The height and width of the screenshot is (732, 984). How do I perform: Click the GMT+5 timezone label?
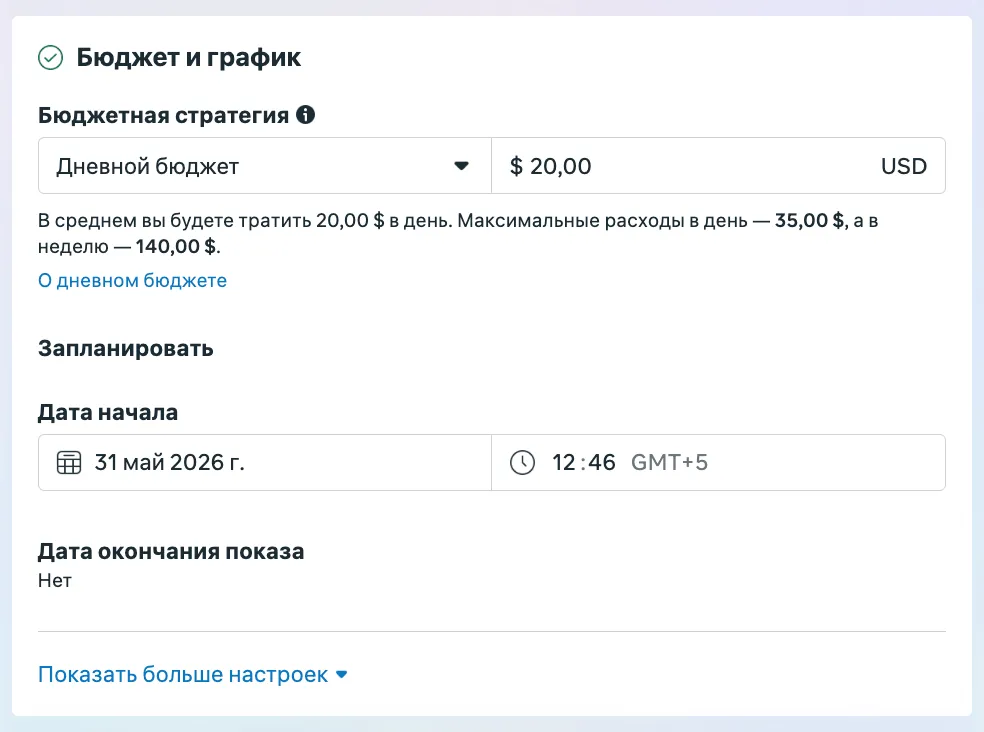669,463
